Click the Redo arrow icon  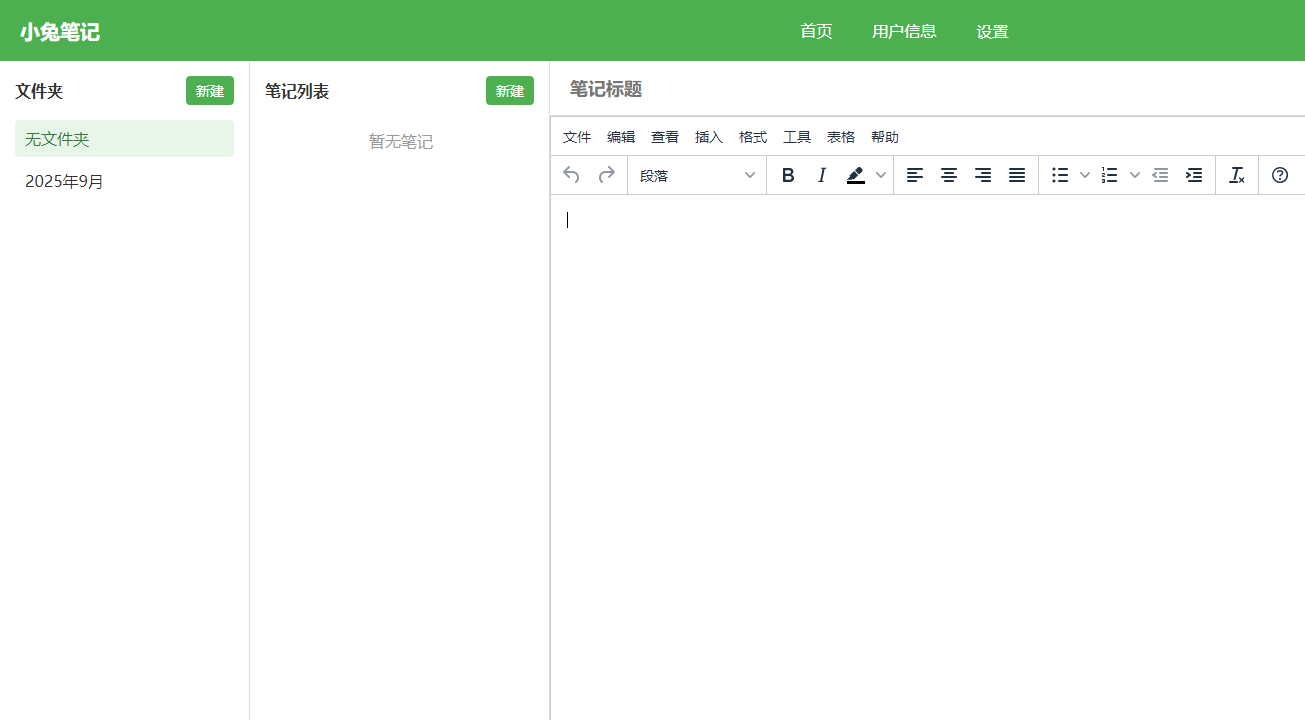point(606,175)
